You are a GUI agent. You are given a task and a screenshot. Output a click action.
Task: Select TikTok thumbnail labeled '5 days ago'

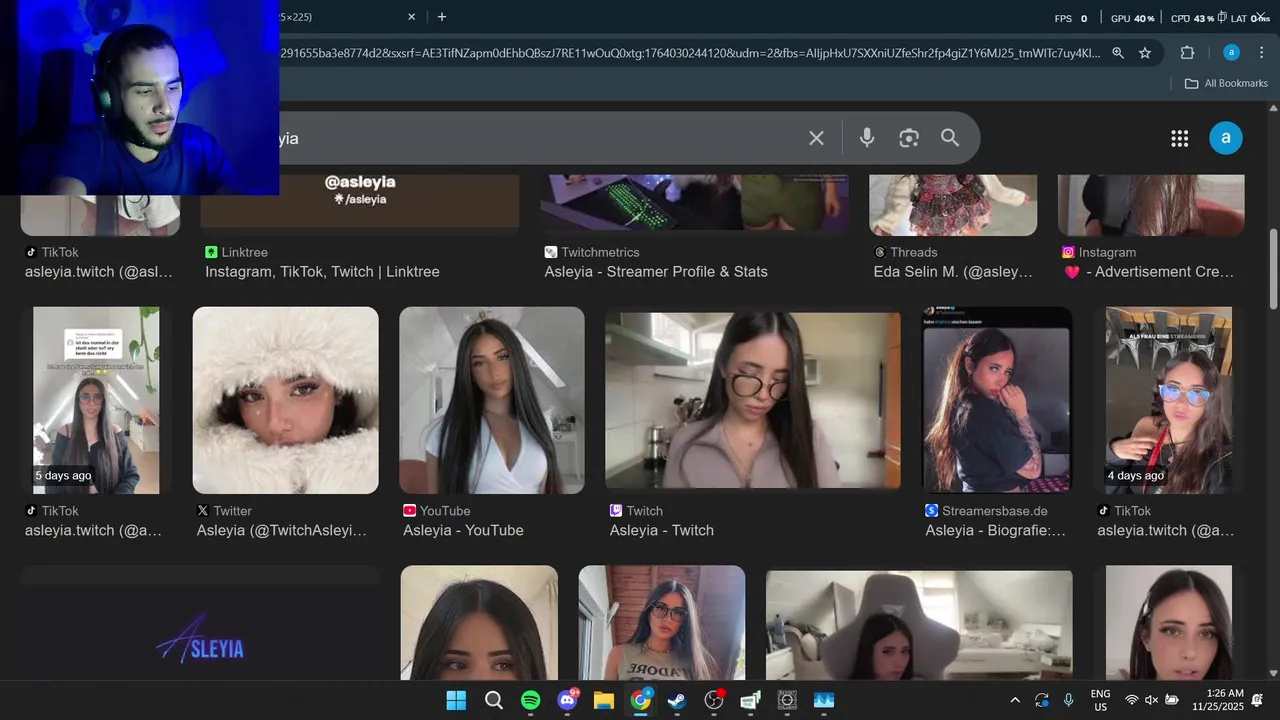click(x=96, y=400)
